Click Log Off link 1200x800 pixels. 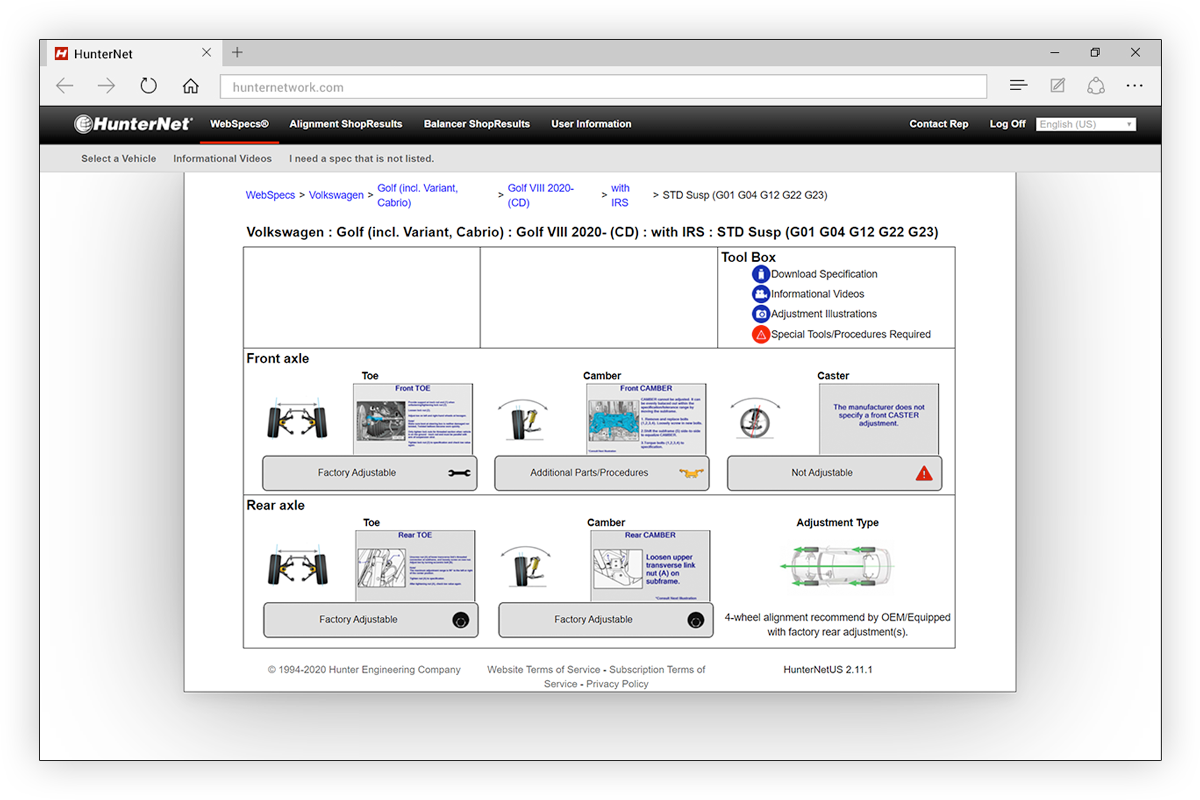[x=1008, y=124]
